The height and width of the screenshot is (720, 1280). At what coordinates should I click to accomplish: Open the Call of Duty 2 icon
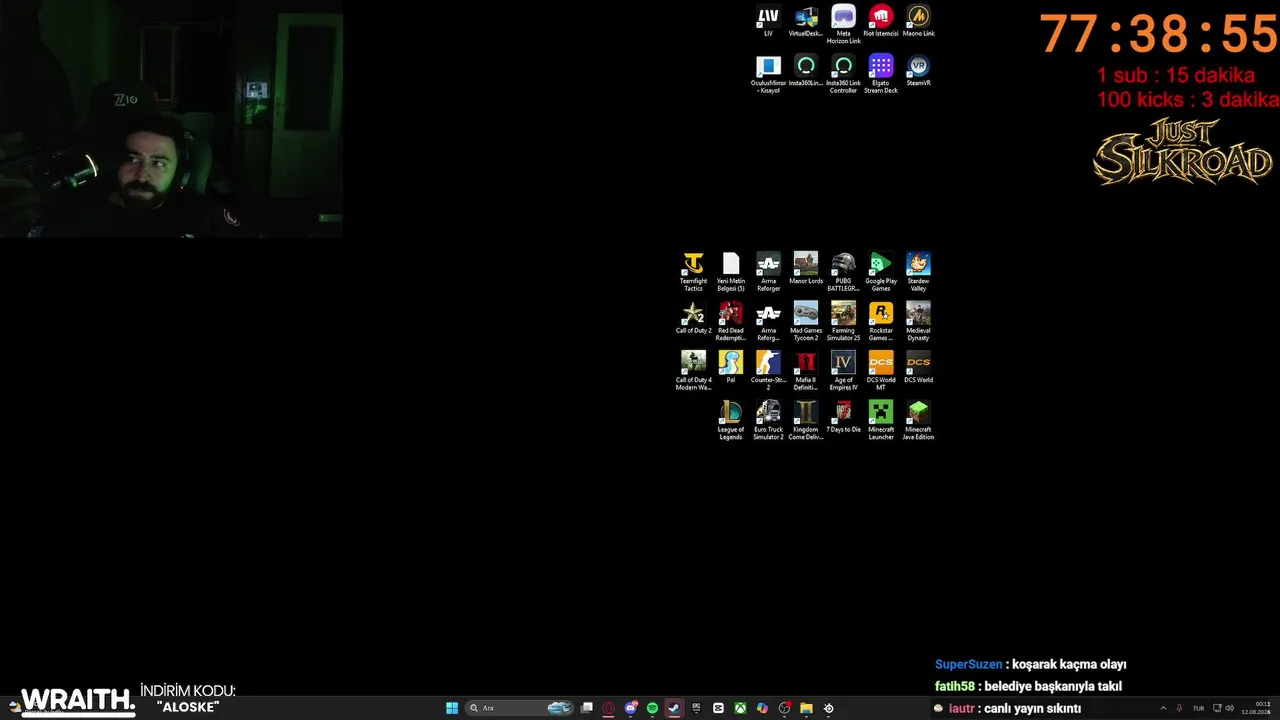click(x=693, y=318)
